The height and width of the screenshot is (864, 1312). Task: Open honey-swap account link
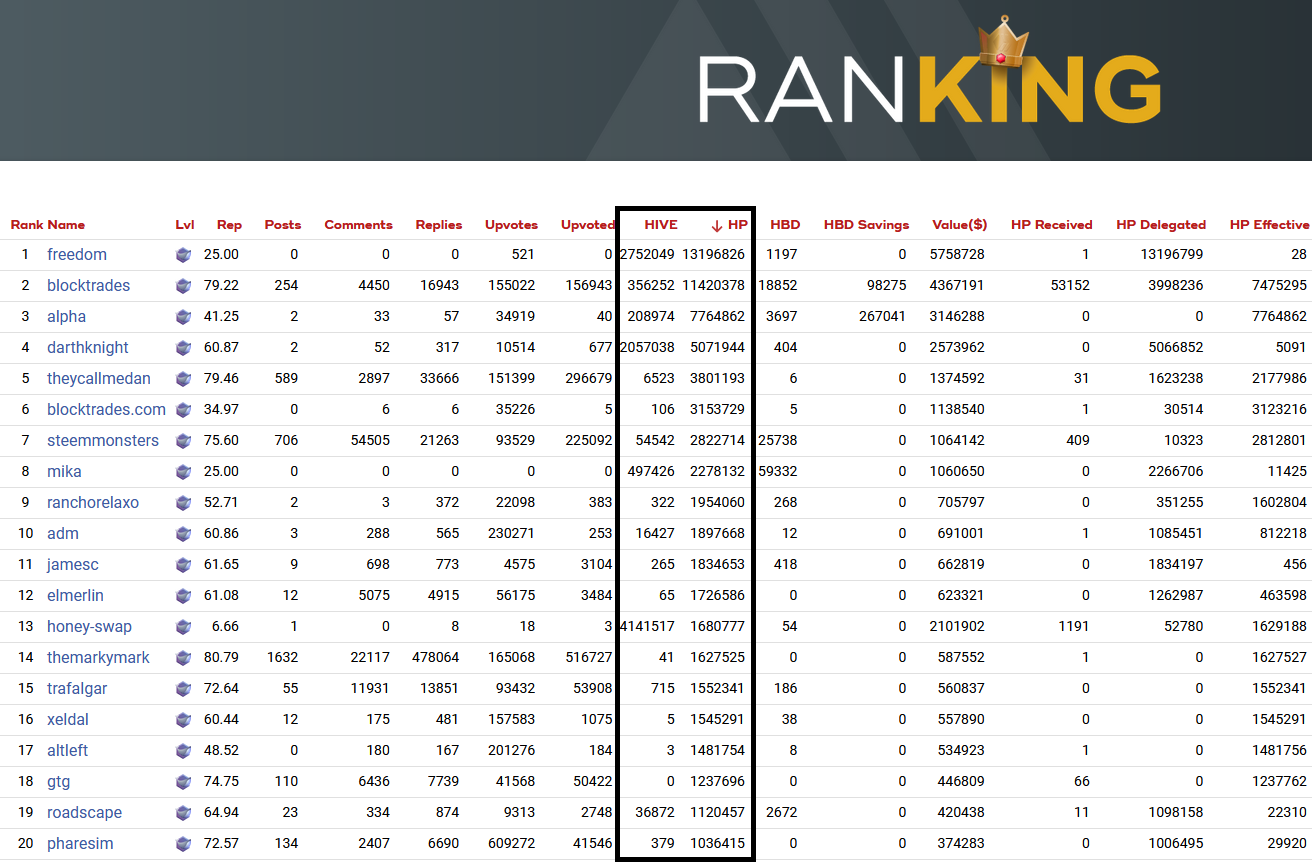point(89,627)
